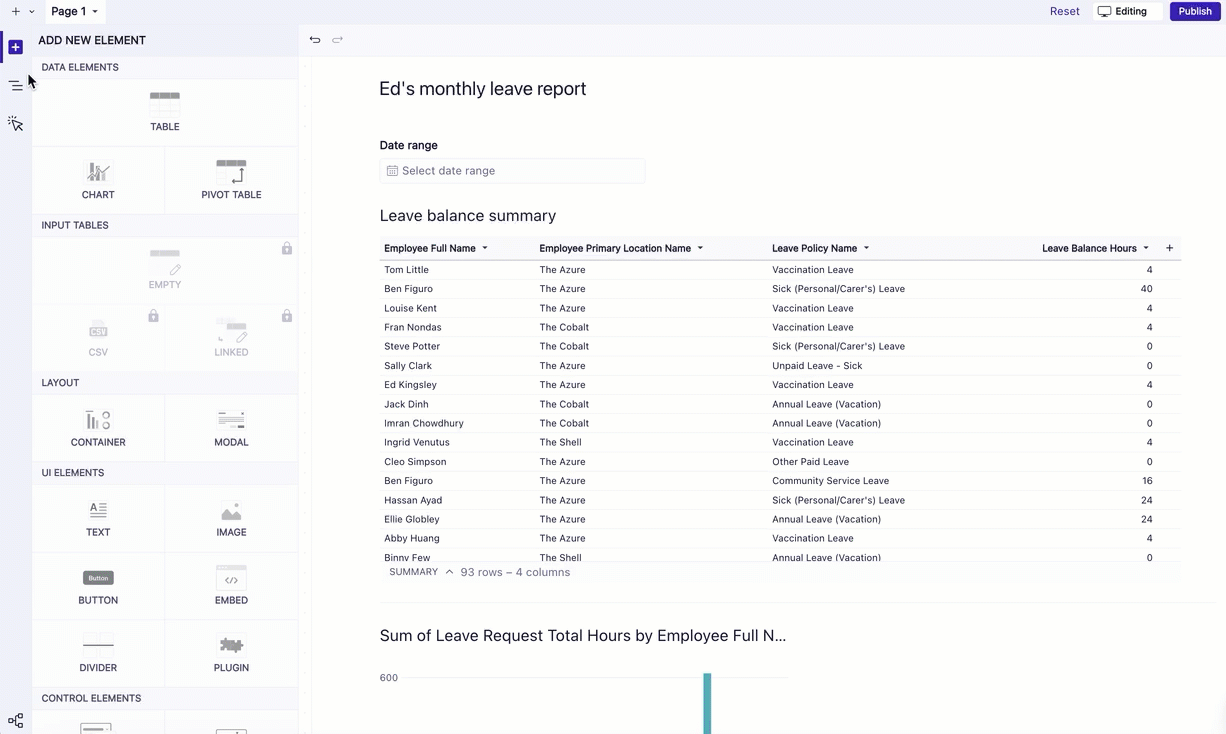The height and width of the screenshot is (734, 1226).
Task: Open Leave Policy Name column menu
Action: (x=866, y=248)
